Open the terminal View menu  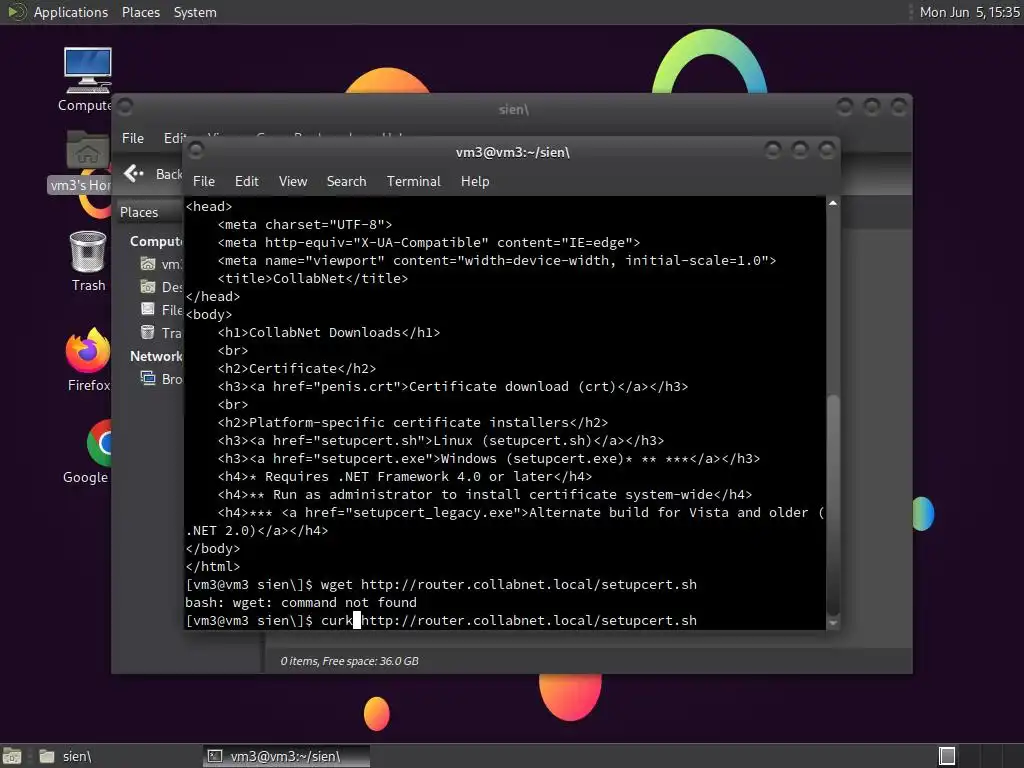pyautogui.click(x=293, y=181)
